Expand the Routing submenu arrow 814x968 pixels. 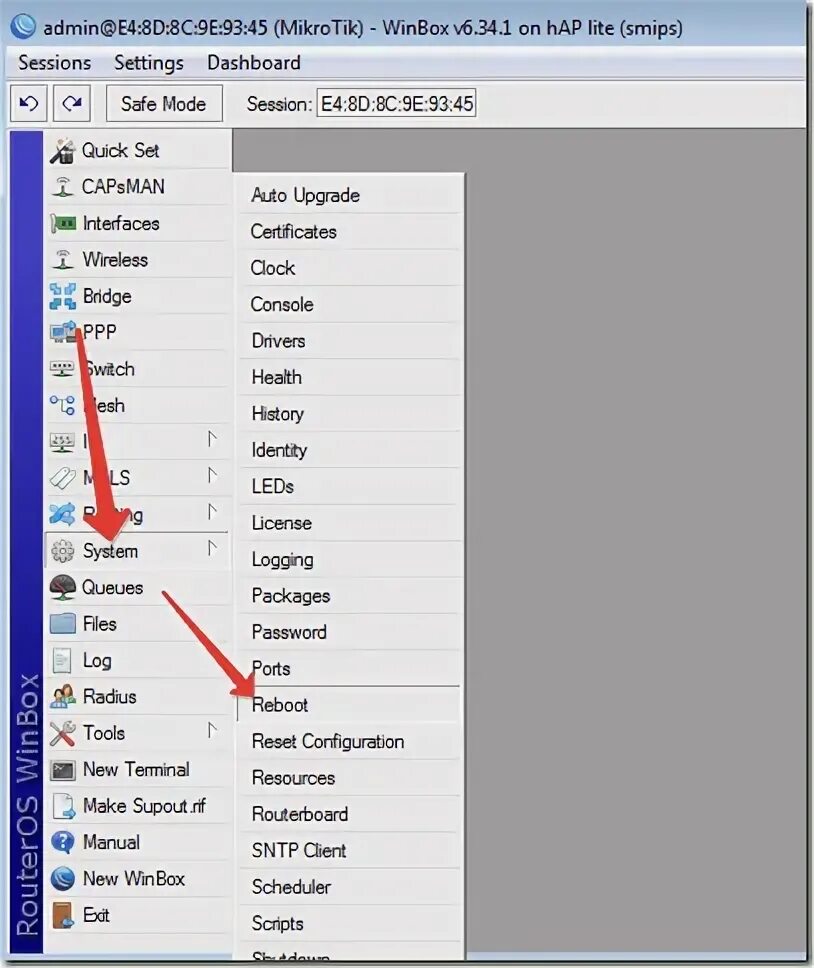coord(212,511)
